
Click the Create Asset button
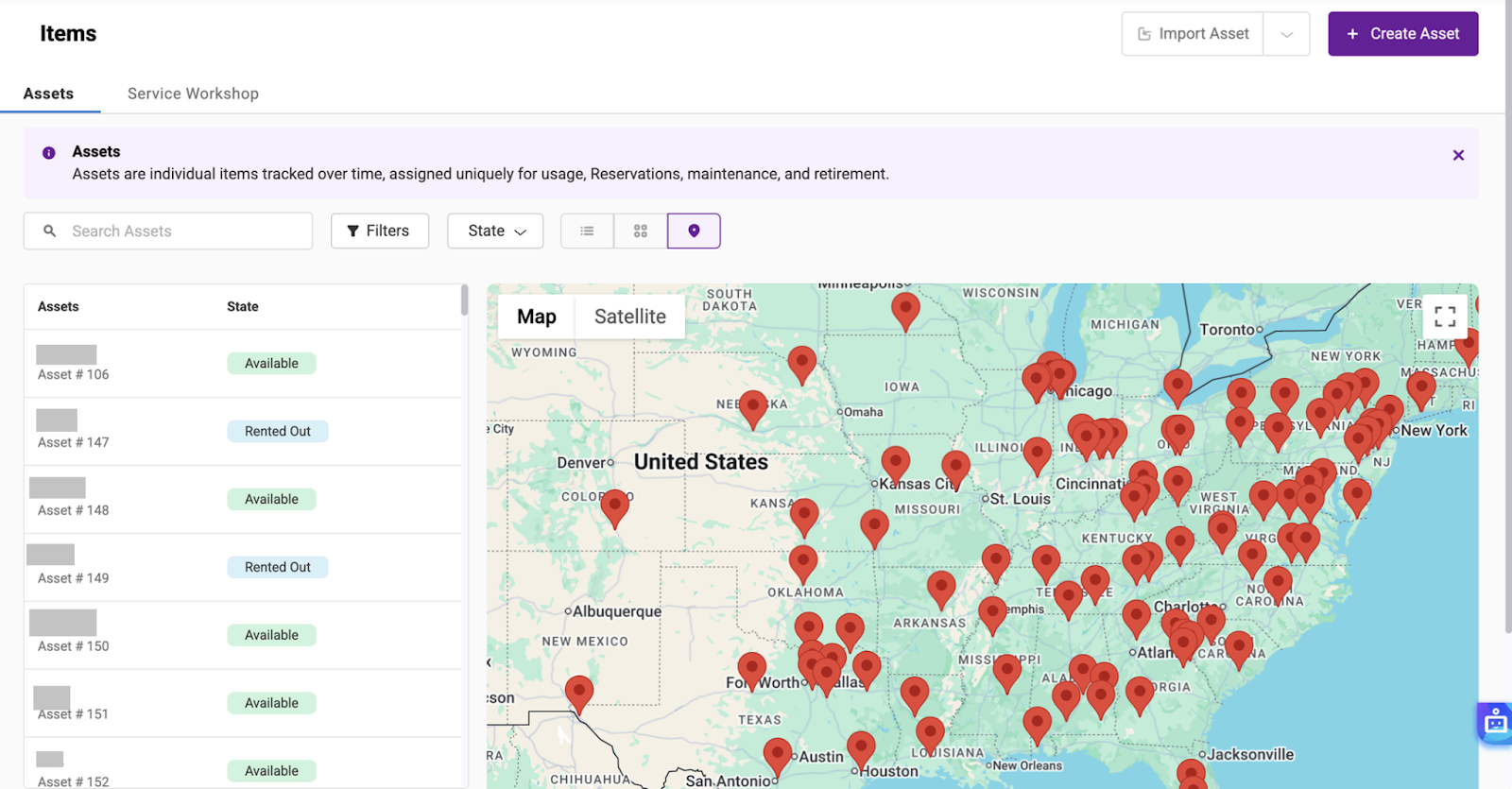pyautogui.click(x=1402, y=34)
